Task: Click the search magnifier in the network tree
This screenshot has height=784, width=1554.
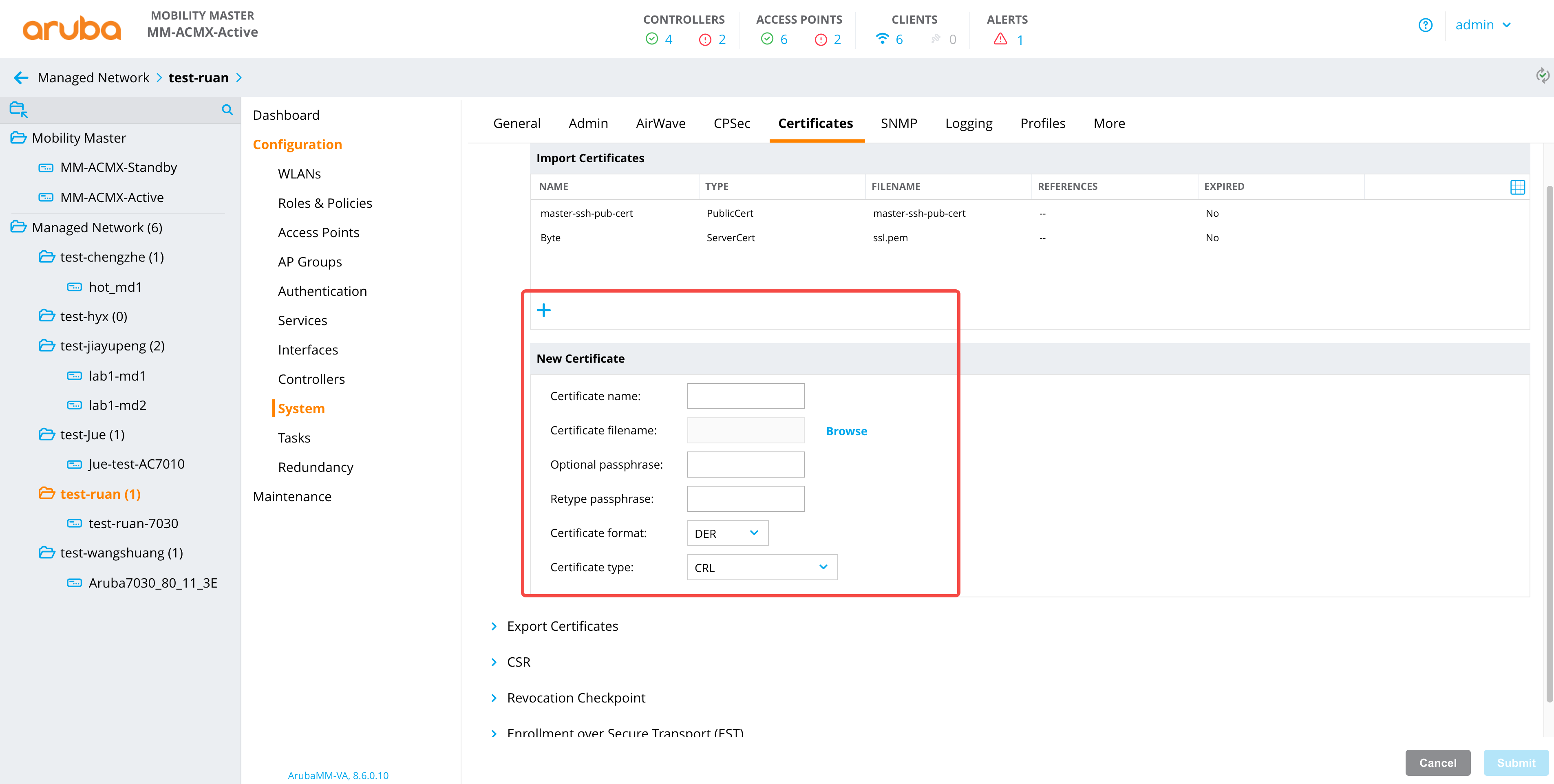Action: [x=227, y=110]
